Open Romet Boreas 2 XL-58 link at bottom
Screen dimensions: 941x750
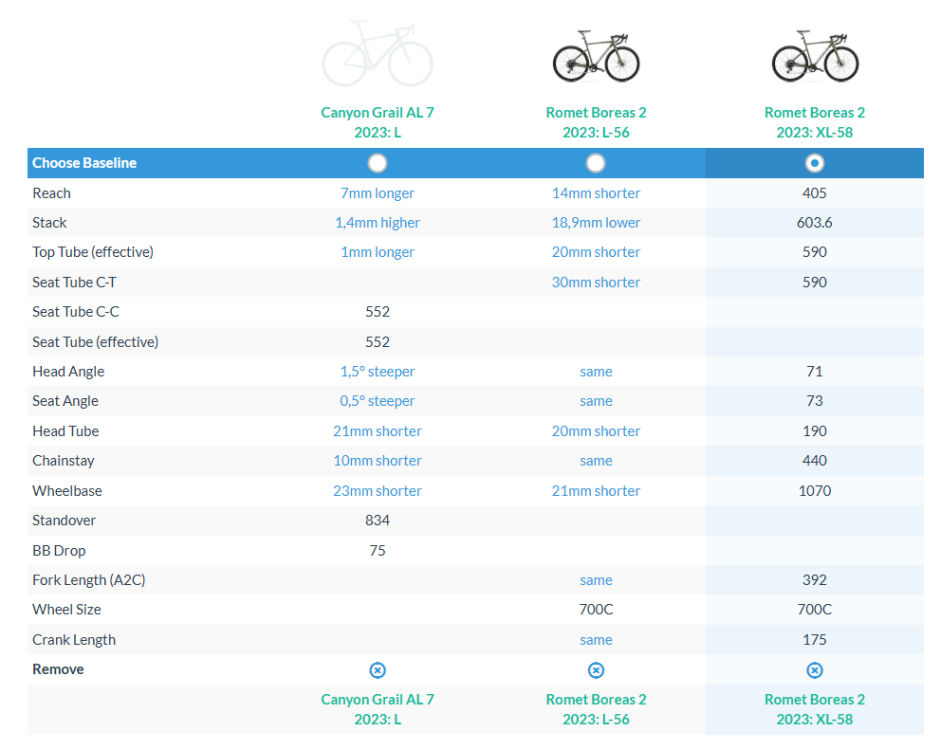click(x=815, y=709)
